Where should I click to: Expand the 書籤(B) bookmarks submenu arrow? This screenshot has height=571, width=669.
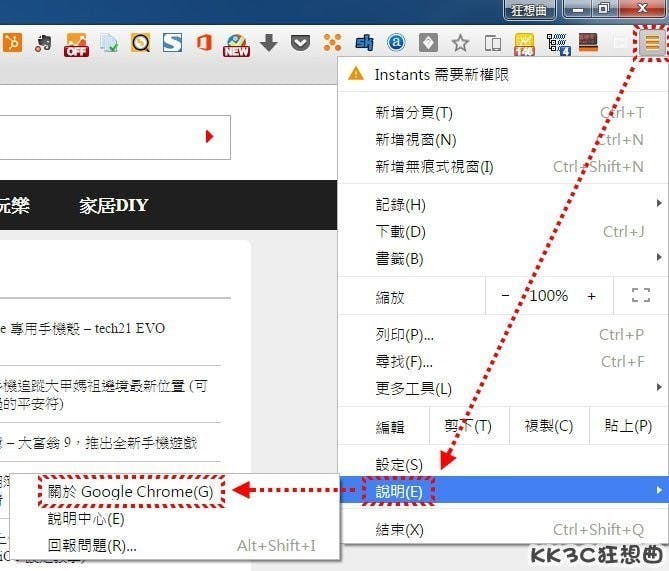point(659,257)
